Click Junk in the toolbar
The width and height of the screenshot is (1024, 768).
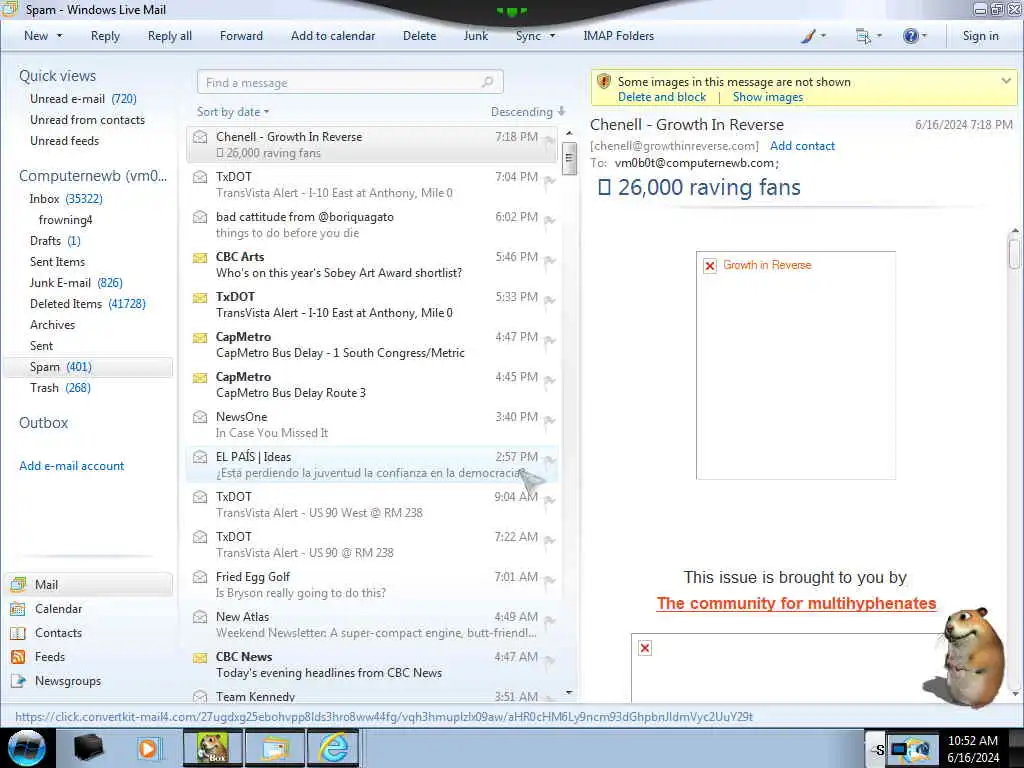click(x=475, y=36)
